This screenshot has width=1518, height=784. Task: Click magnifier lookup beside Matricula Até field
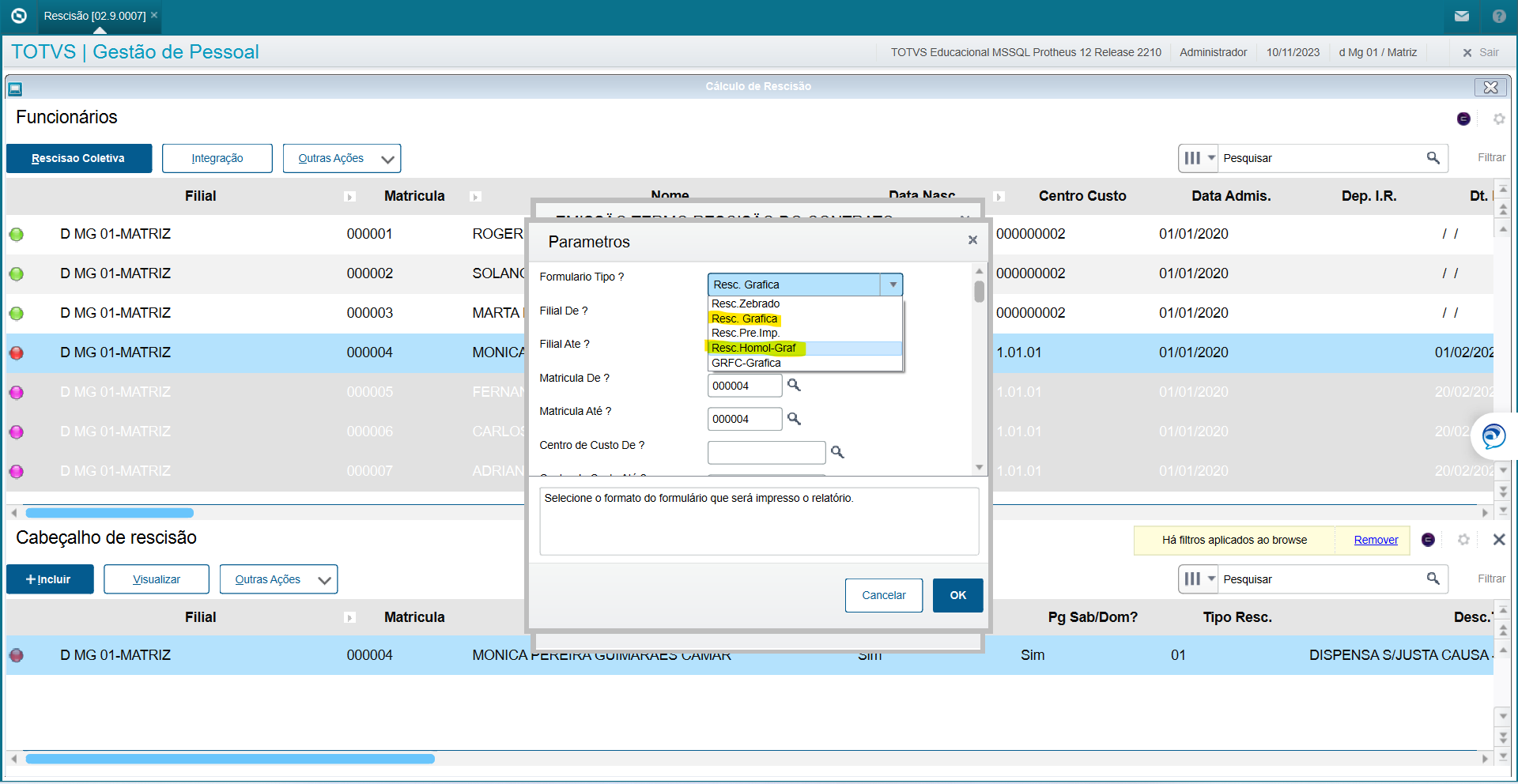794,419
